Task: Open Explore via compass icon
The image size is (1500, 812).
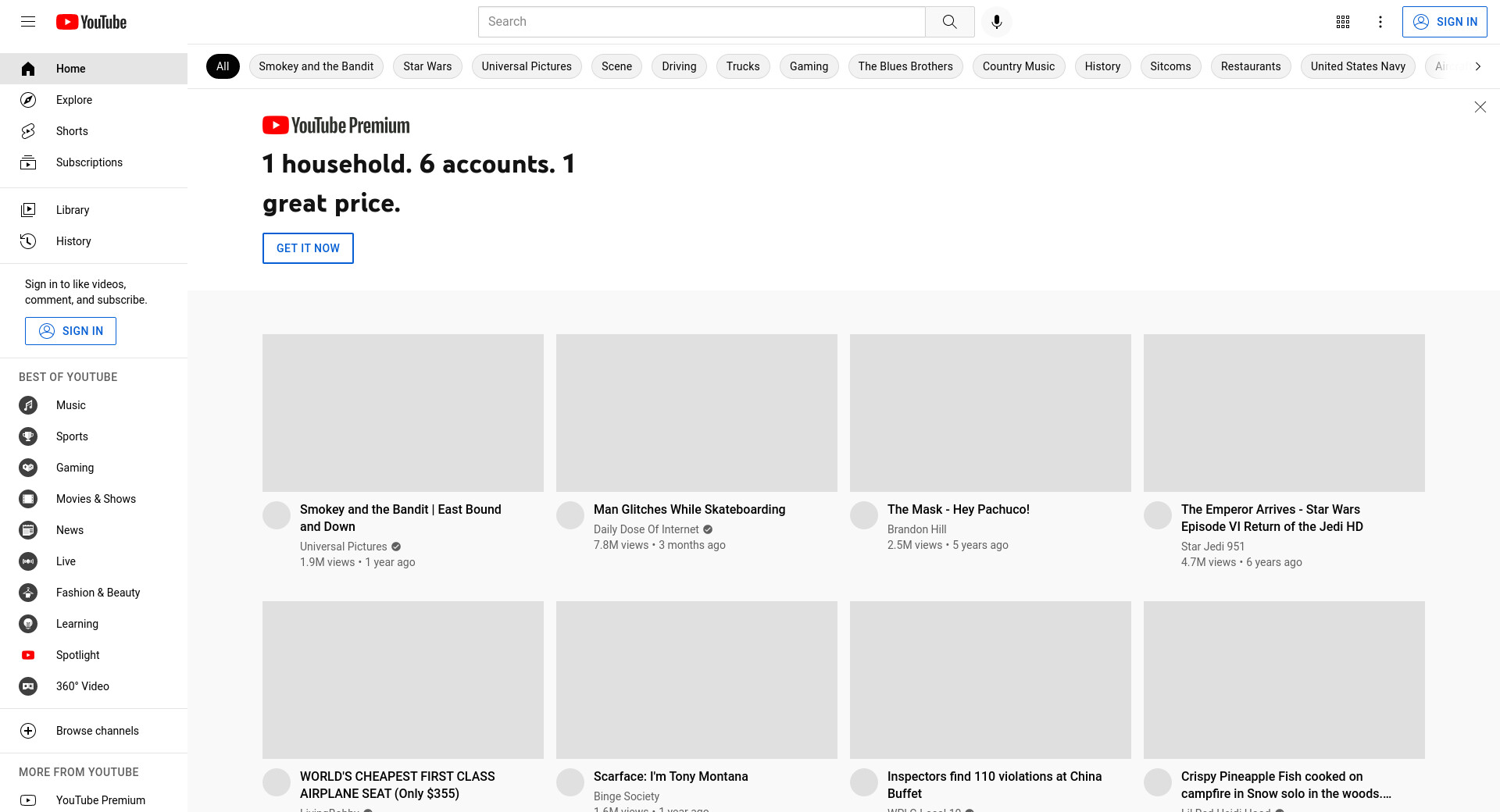Action: [28, 100]
